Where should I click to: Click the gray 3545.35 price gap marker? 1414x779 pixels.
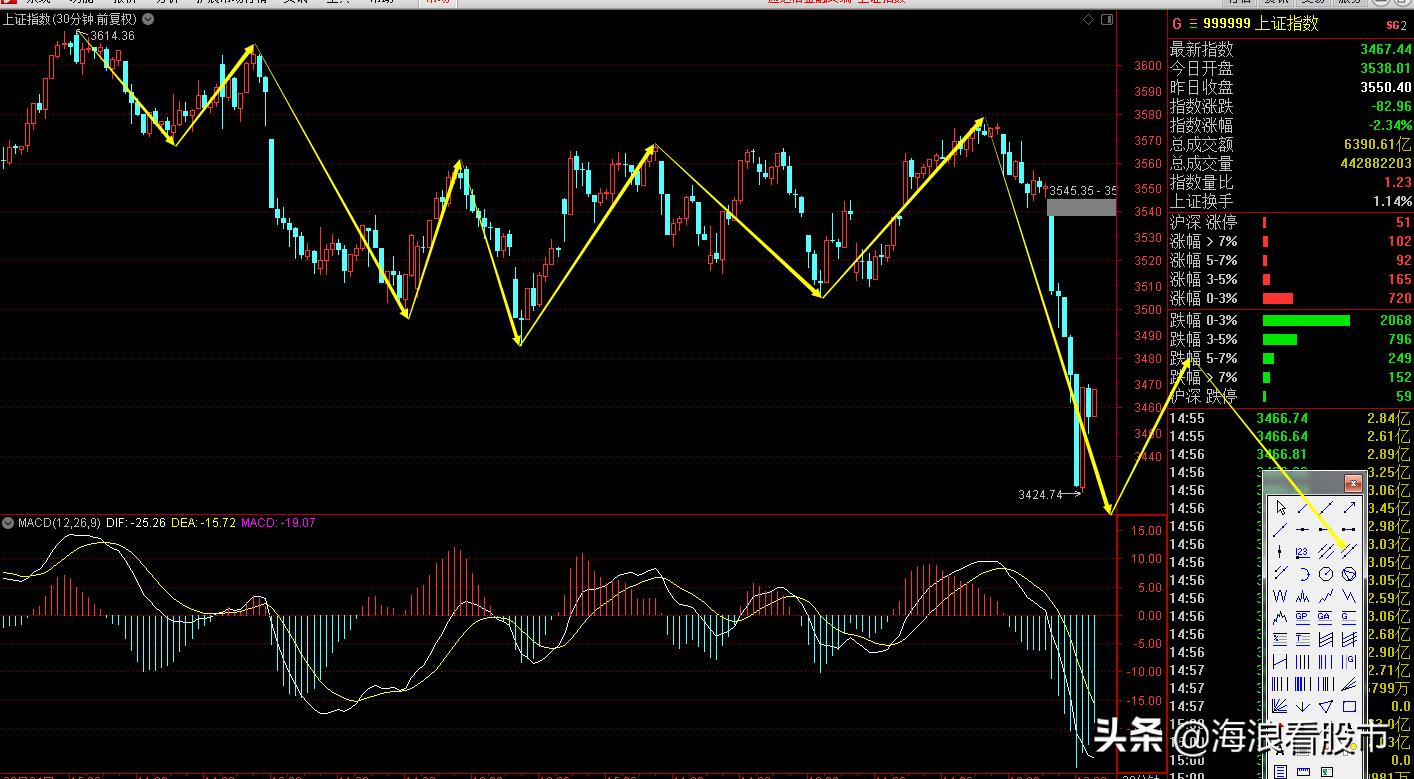(1080, 207)
